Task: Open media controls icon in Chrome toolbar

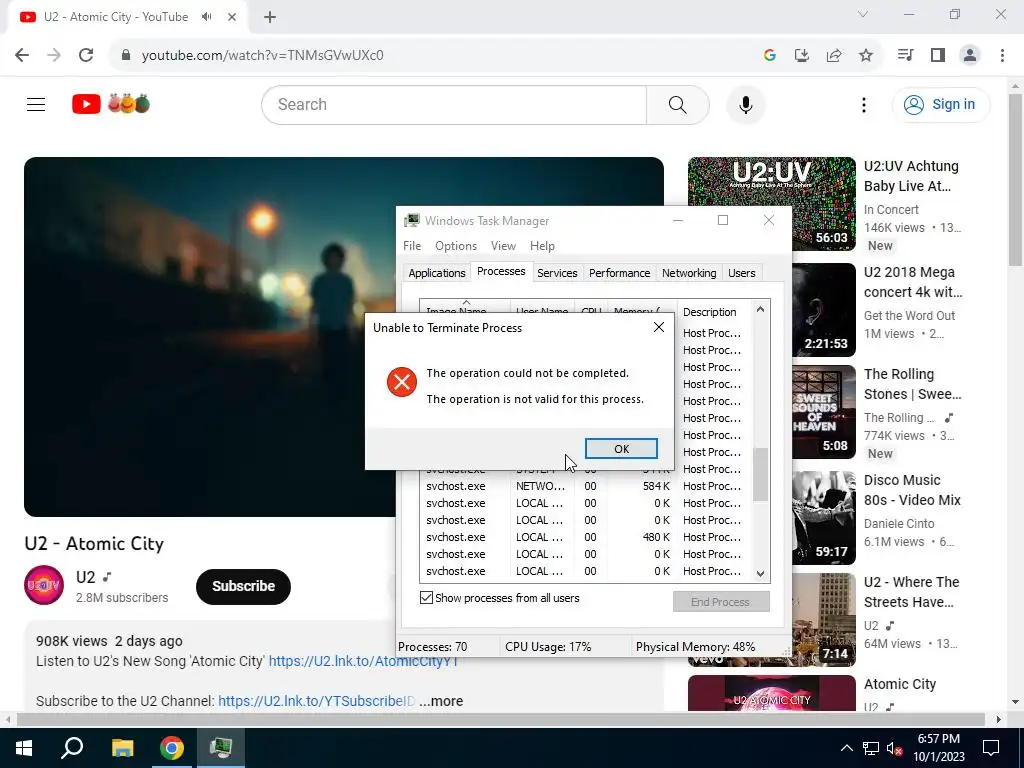Action: (905, 55)
